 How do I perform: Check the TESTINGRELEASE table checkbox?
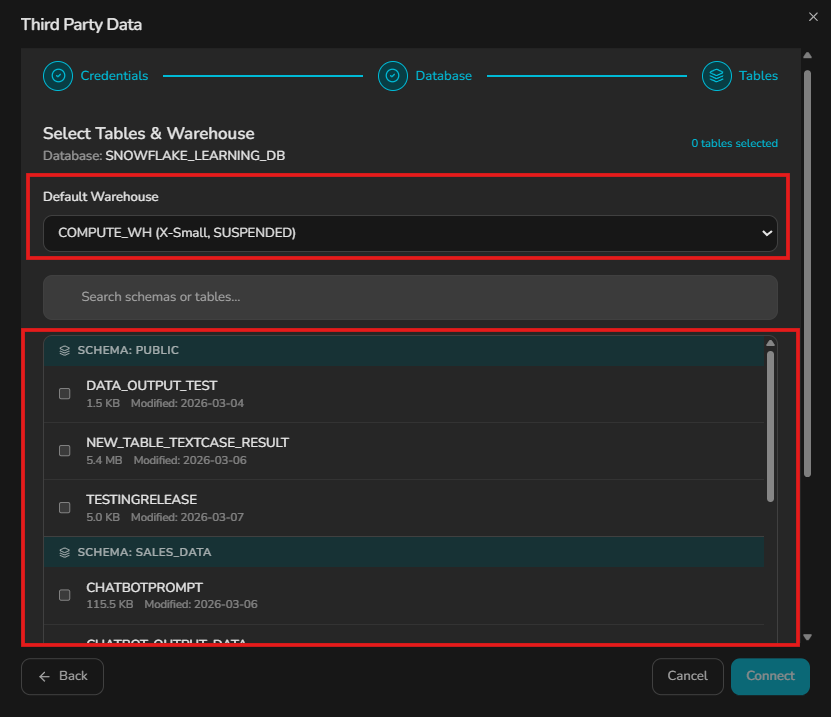65,508
